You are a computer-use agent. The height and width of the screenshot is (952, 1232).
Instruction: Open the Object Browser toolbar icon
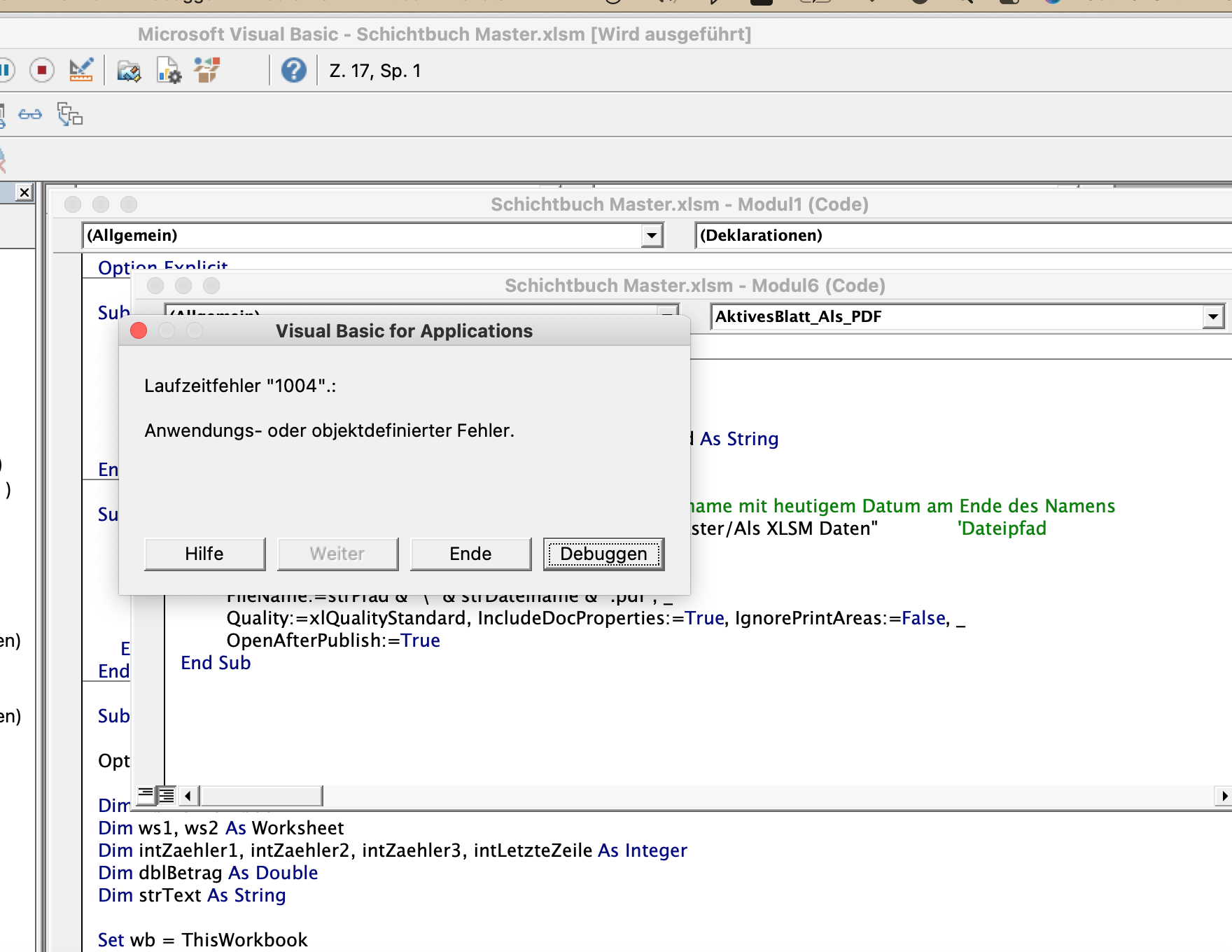click(207, 71)
